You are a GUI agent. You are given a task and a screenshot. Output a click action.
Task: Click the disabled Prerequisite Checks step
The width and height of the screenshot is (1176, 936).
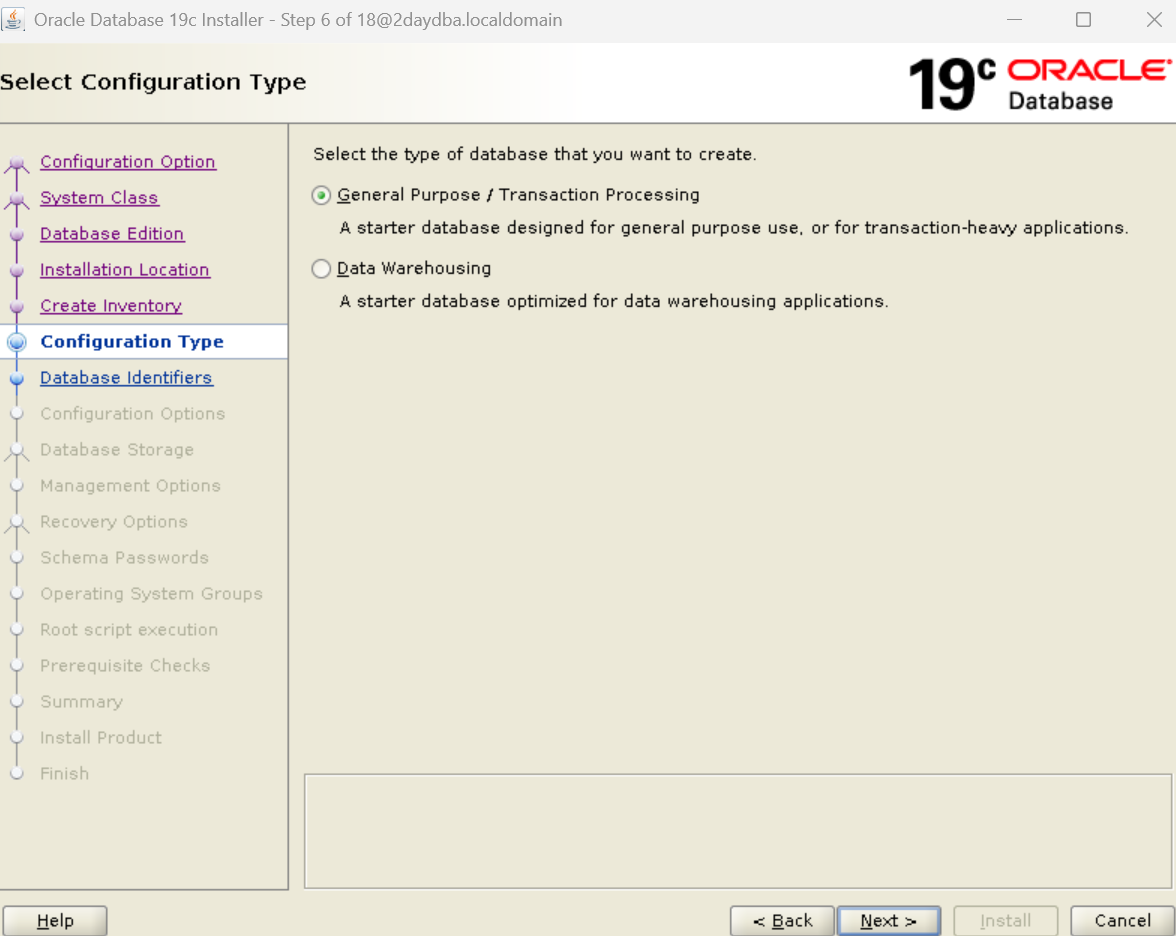(x=125, y=665)
